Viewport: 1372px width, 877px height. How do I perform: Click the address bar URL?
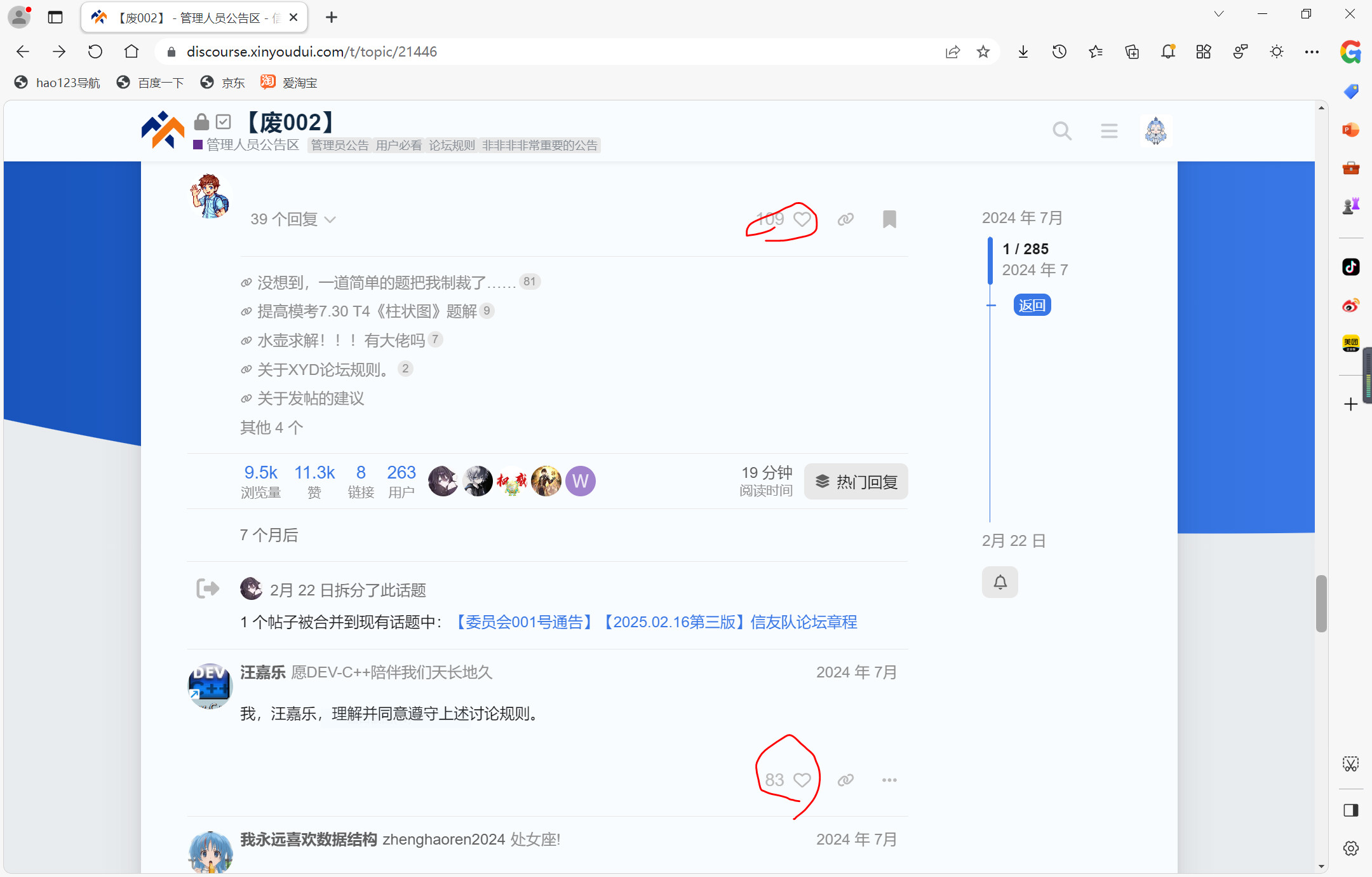[x=311, y=51]
